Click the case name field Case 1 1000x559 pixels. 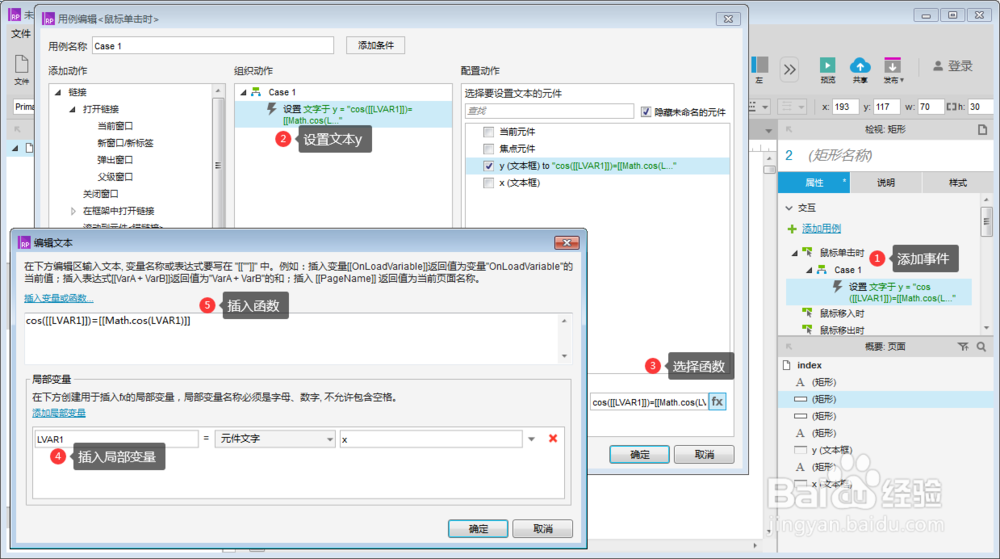click(212, 46)
